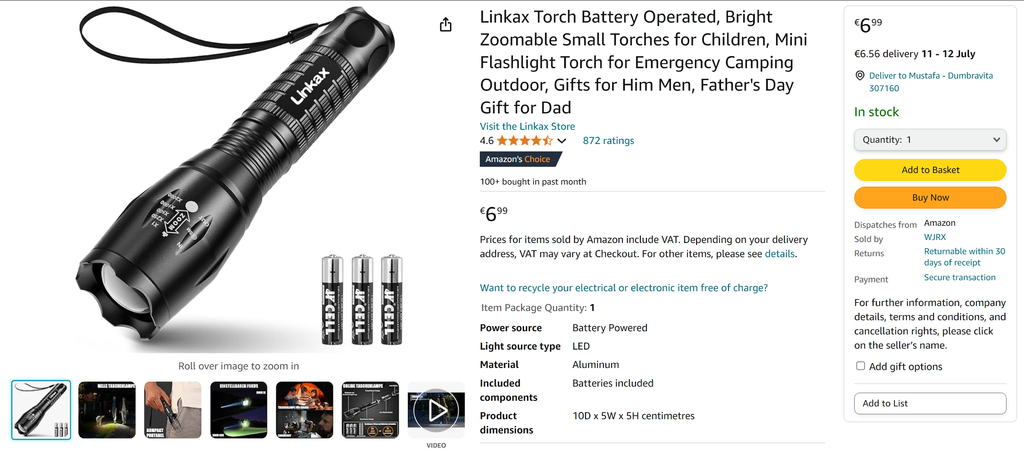Screen dimensions: 1024x450
Task: Select the camping scene thumbnail
Action: tap(304, 410)
